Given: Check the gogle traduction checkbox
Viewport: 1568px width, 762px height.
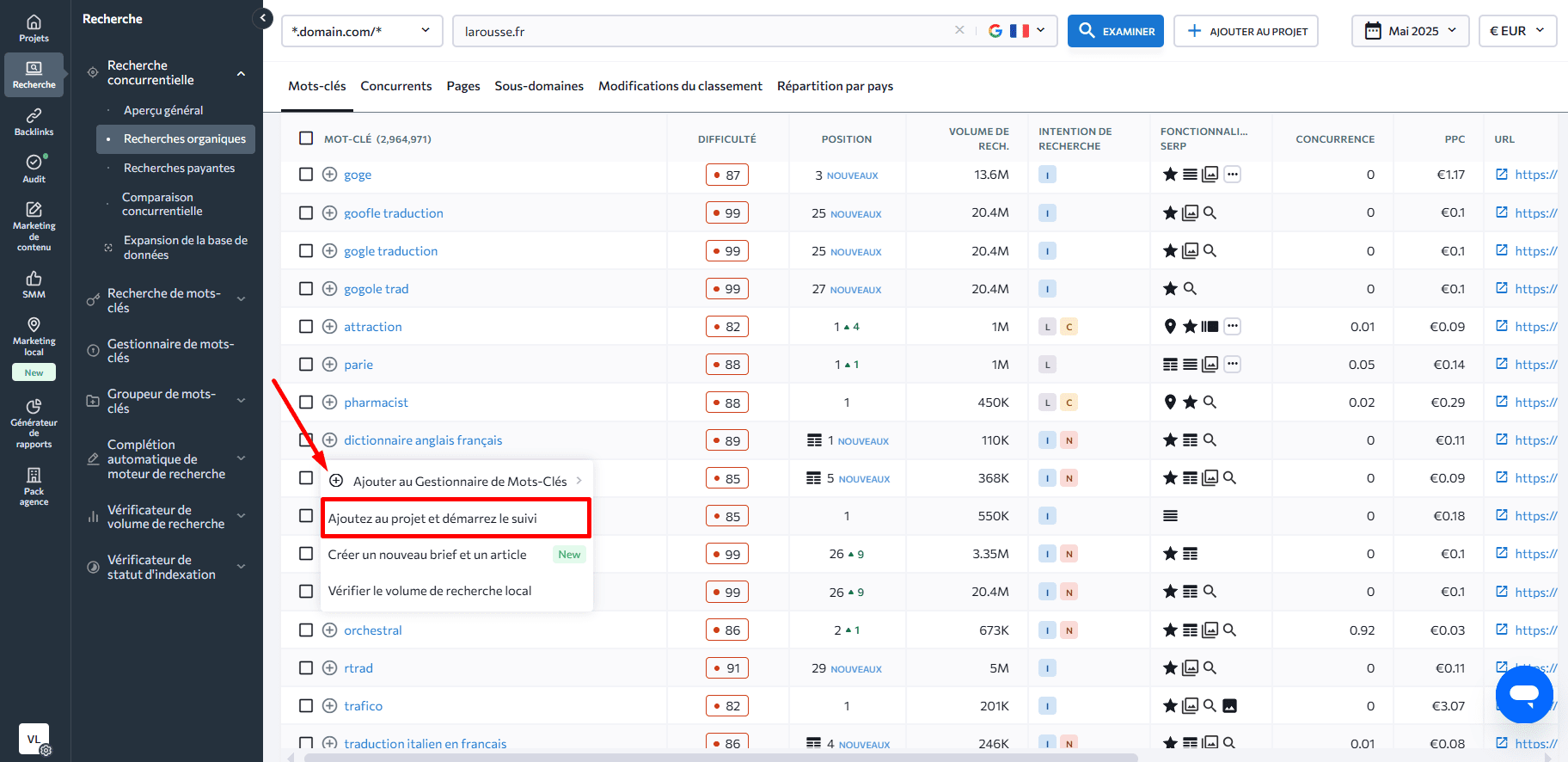Looking at the screenshot, I should coord(306,251).
